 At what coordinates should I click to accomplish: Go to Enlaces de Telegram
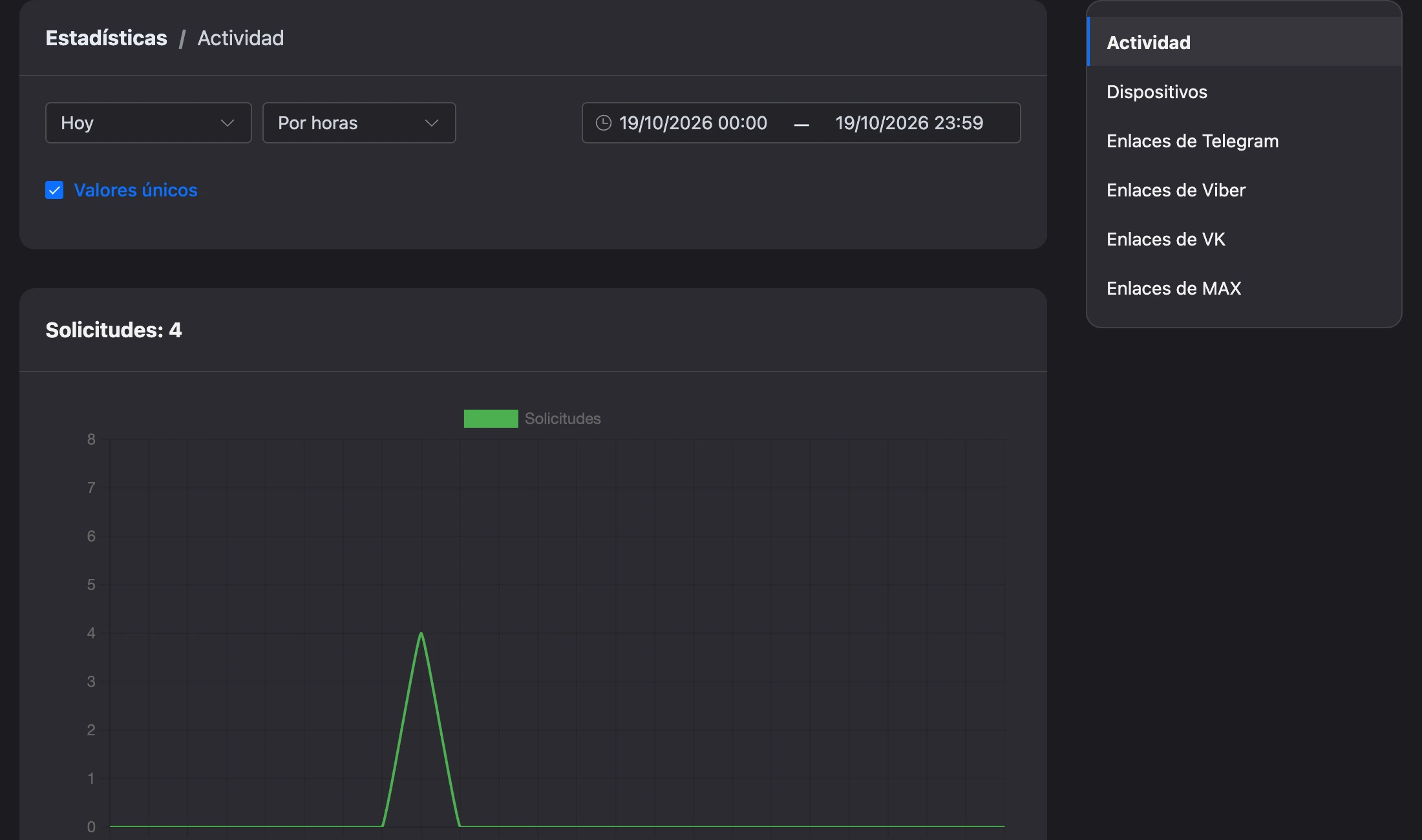tap(1244, 141)
